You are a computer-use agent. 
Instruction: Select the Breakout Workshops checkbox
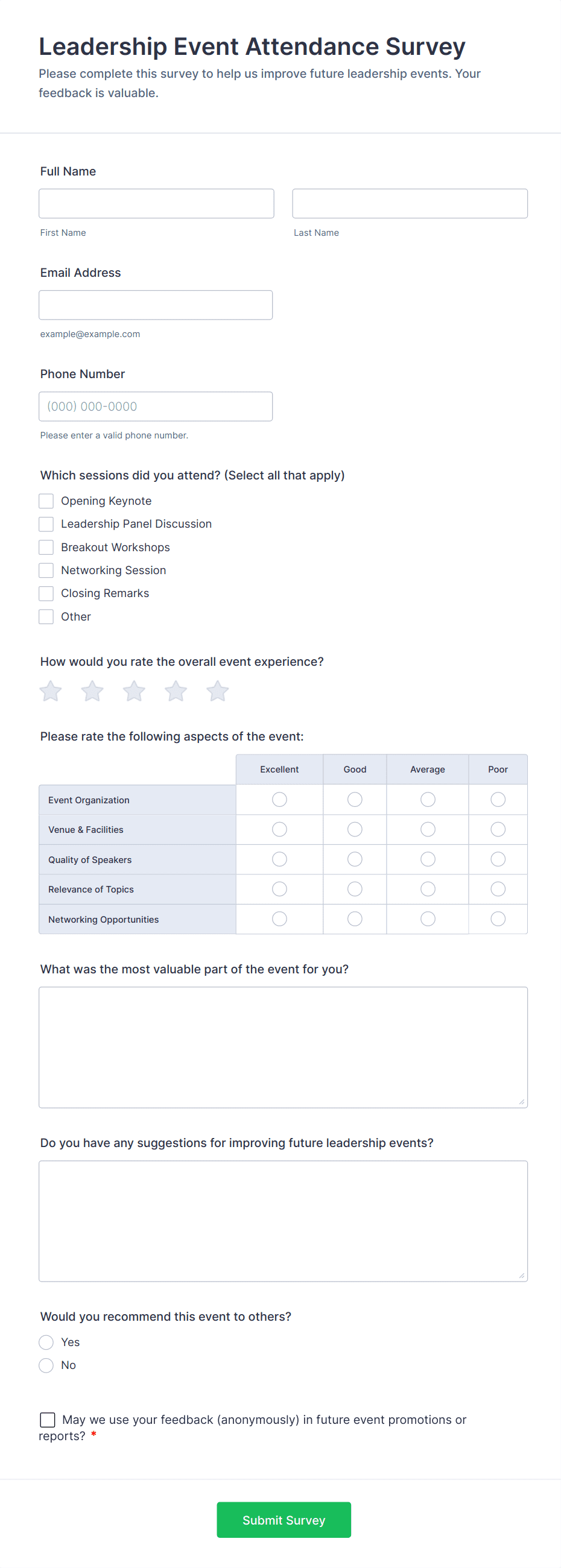[46, 547]
